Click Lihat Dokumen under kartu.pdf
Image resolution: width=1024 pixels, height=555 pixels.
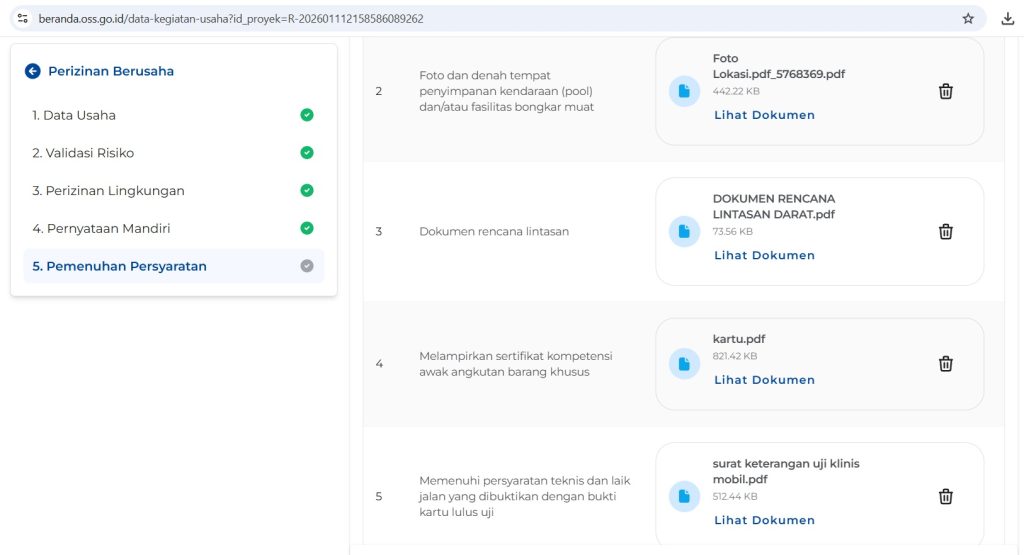[x=764, y=380]
